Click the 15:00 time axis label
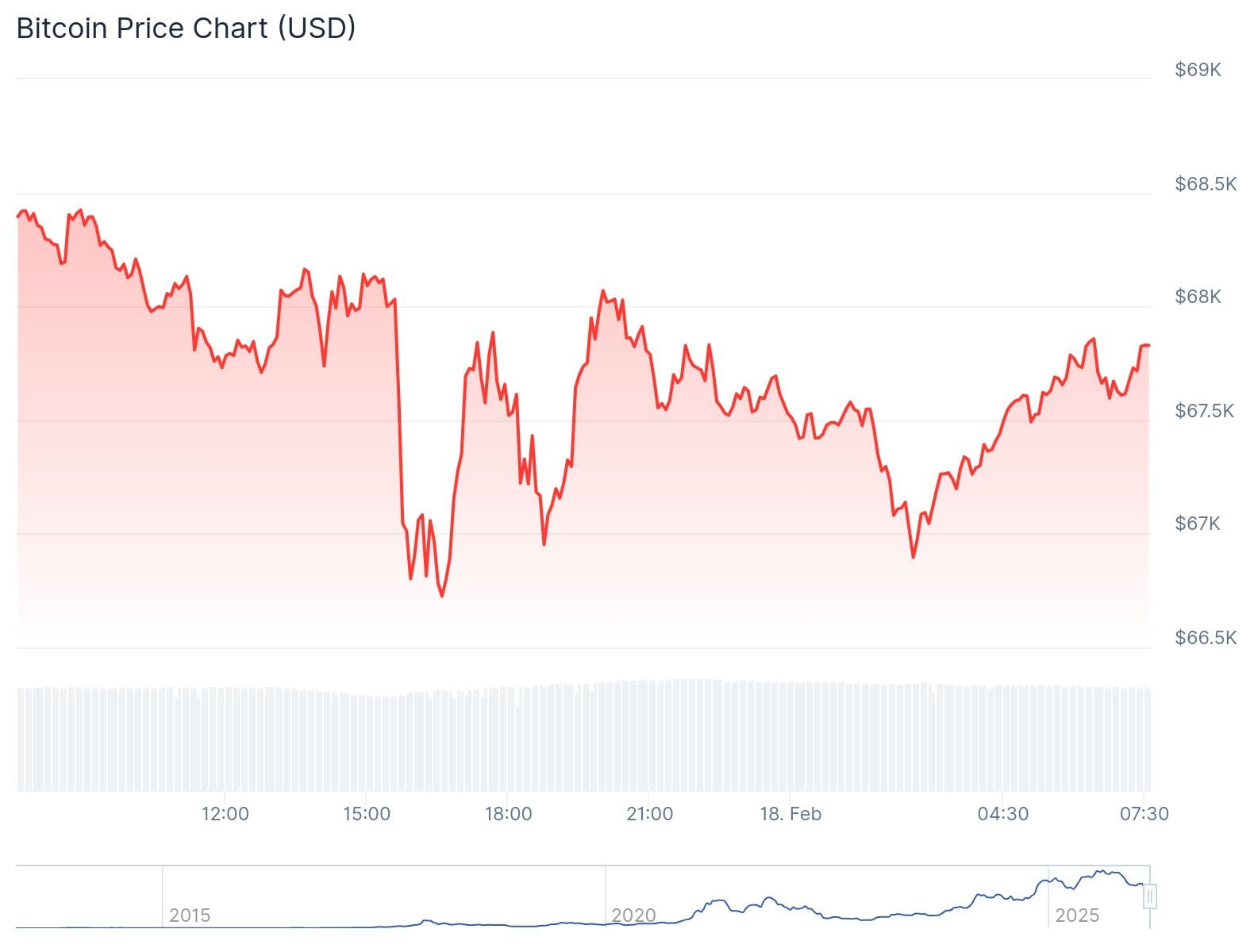Image resolution: width=1254 pixels, height=952 pixels. pyautogui.click(x=367, y=814)
